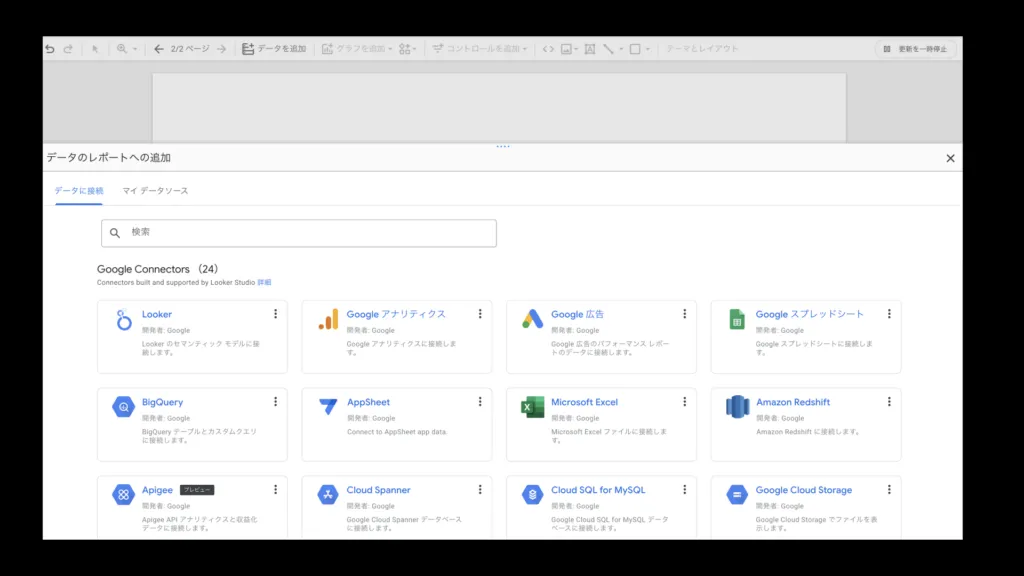Open Apigee connector title
Image resolution: width=1024 pixels, height=576 pixels.
pos(157,490)
